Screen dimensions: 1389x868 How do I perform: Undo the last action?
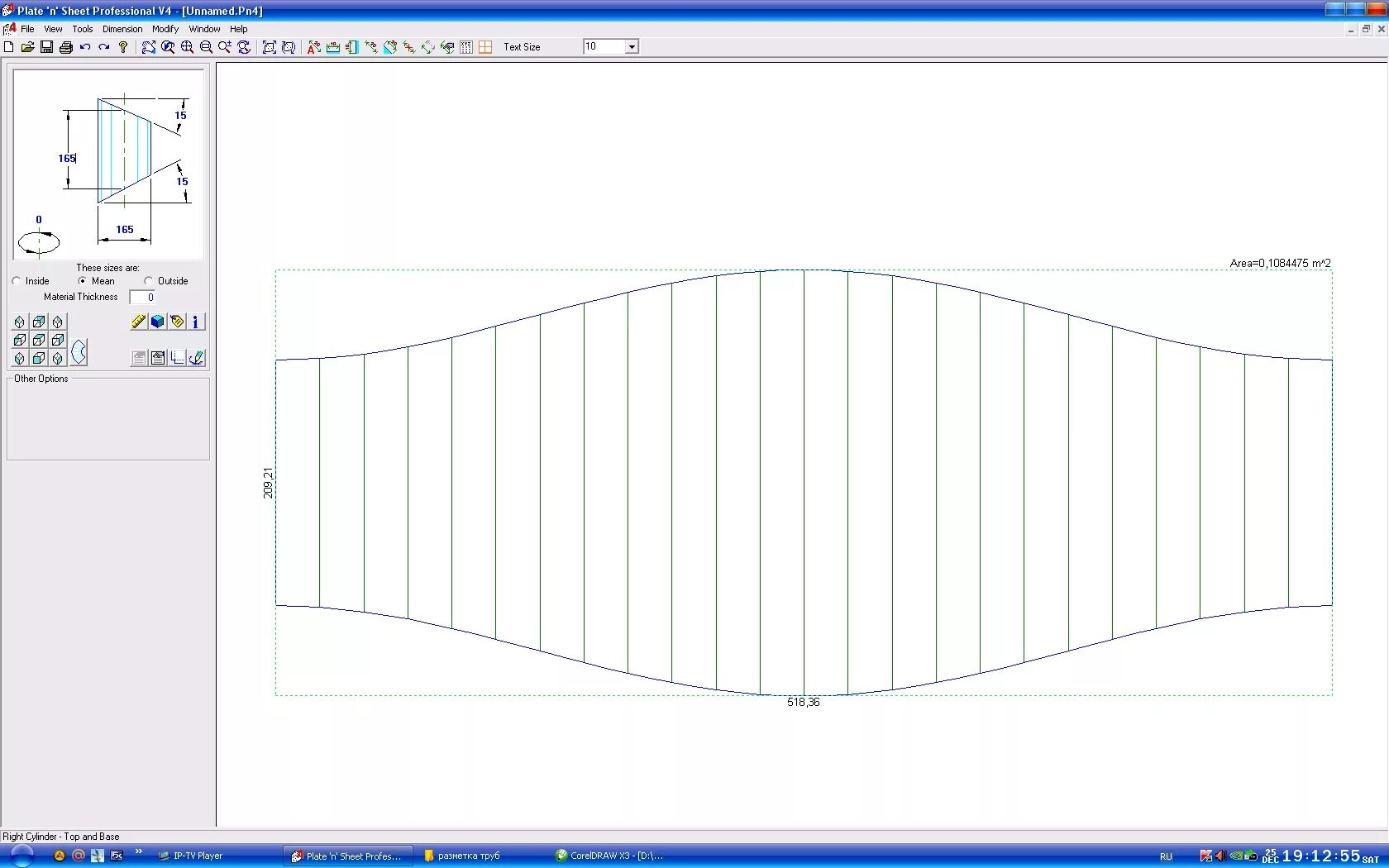[85, 47]
